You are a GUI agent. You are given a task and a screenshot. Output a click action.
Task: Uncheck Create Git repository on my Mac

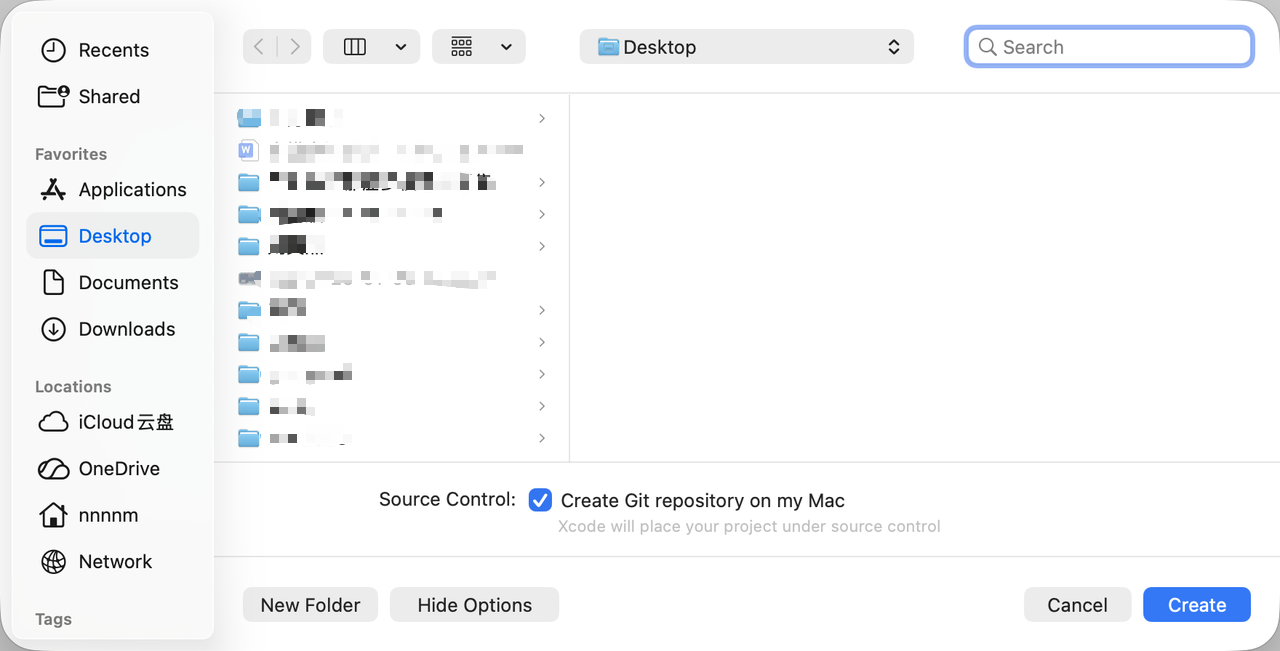(540, 500)
